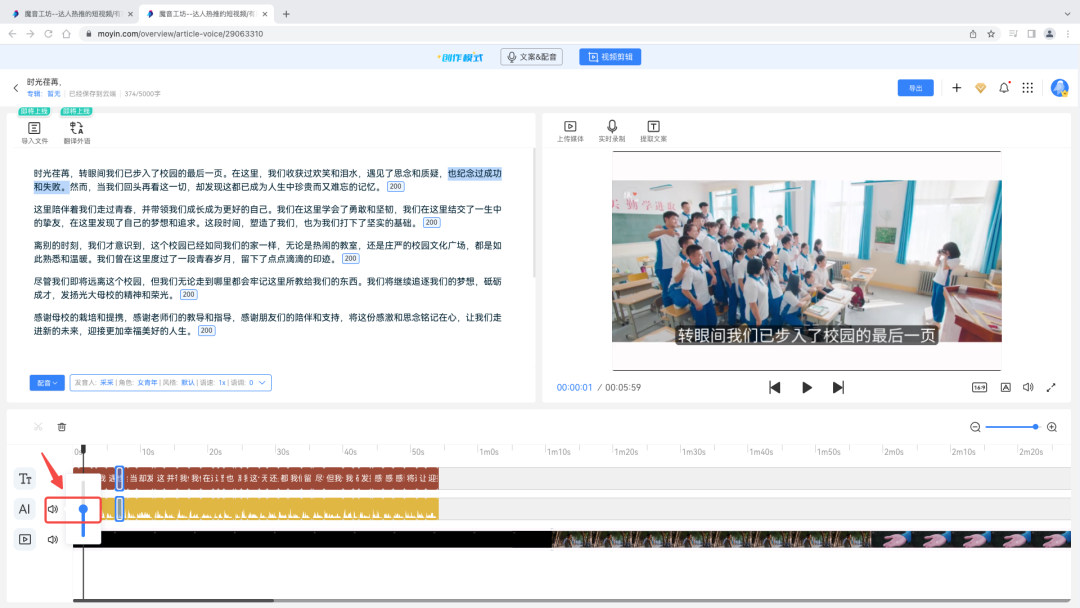The height and width of the screenshot is (608, 1080).
Task: Mute the video track speaker
Action: click(x=53, y=539)
